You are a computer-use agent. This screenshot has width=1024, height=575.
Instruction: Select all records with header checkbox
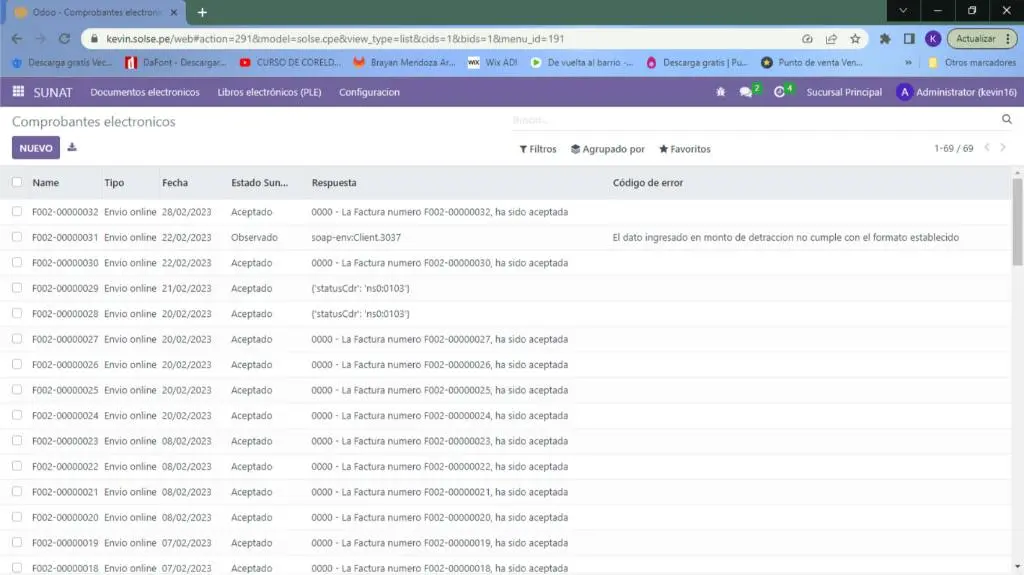(17, 183)
